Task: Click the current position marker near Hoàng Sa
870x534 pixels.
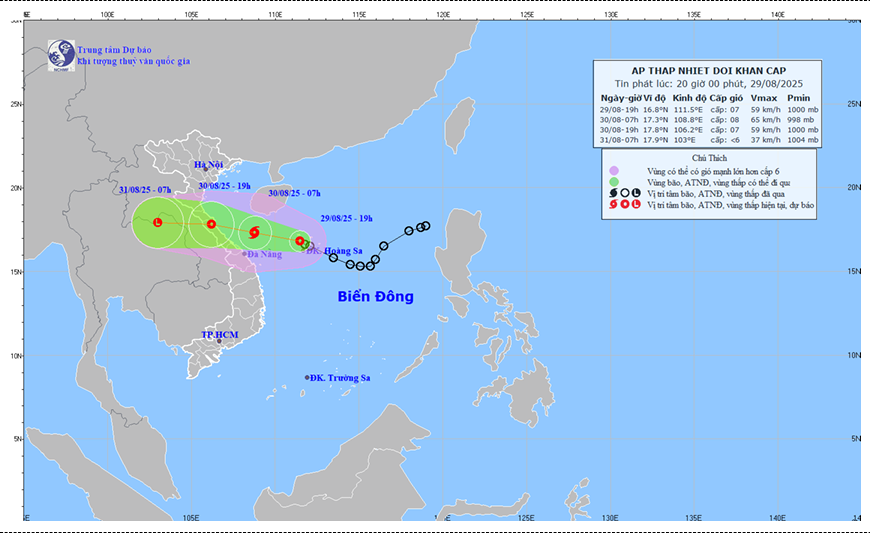Action: point(301,241)
